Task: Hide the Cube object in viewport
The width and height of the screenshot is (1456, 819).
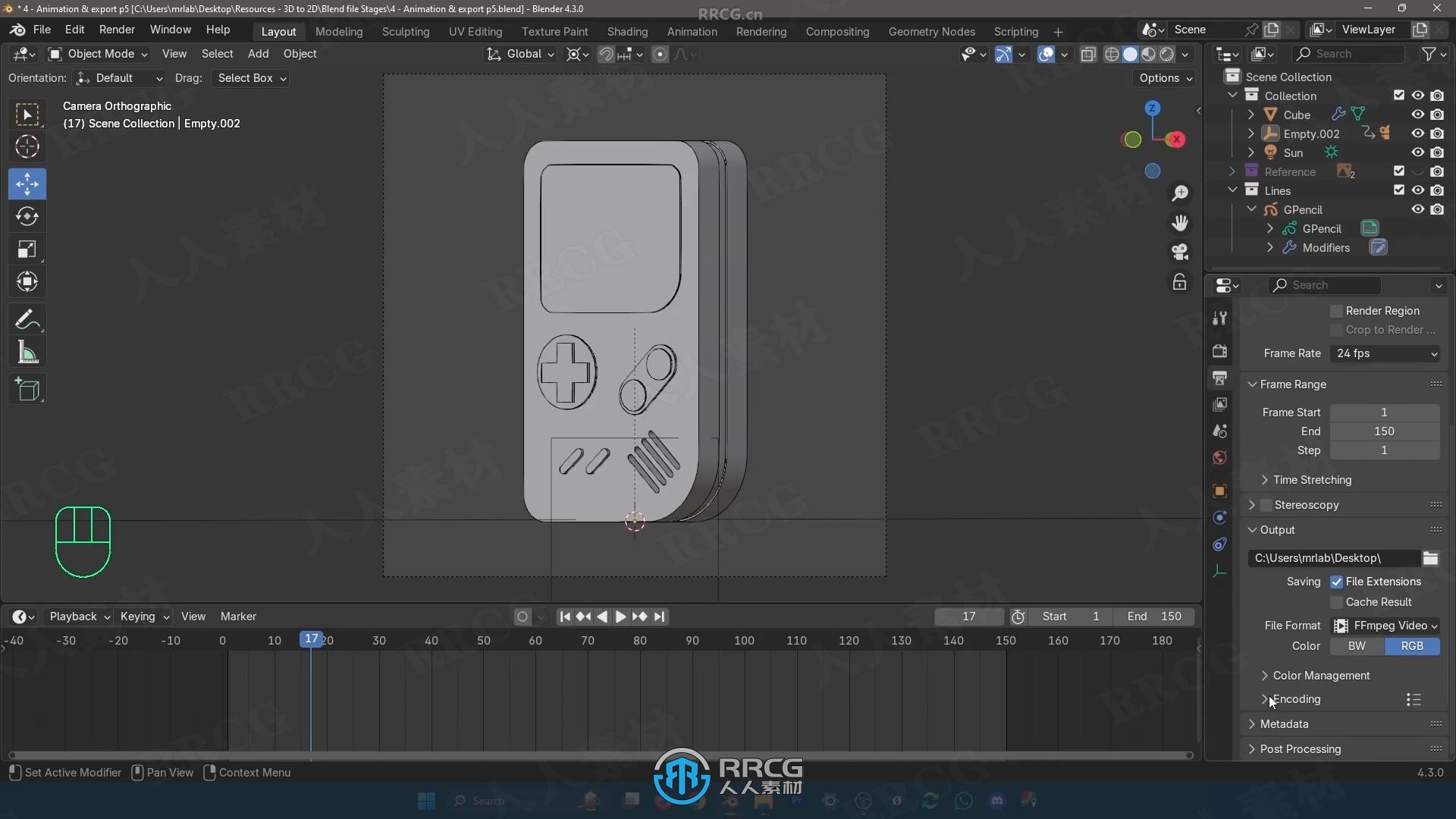Action: (1417, 115)
